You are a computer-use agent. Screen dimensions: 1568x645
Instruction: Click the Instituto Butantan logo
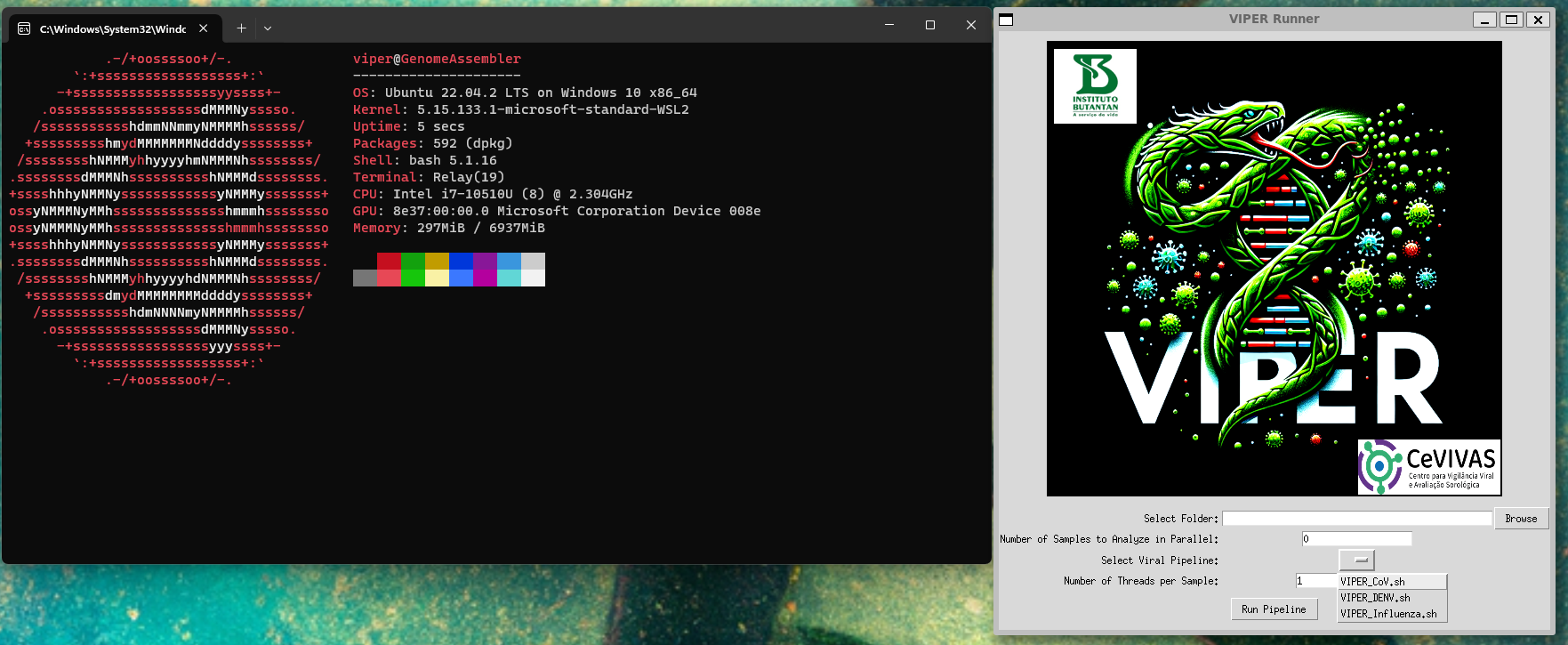[1095, 85]
